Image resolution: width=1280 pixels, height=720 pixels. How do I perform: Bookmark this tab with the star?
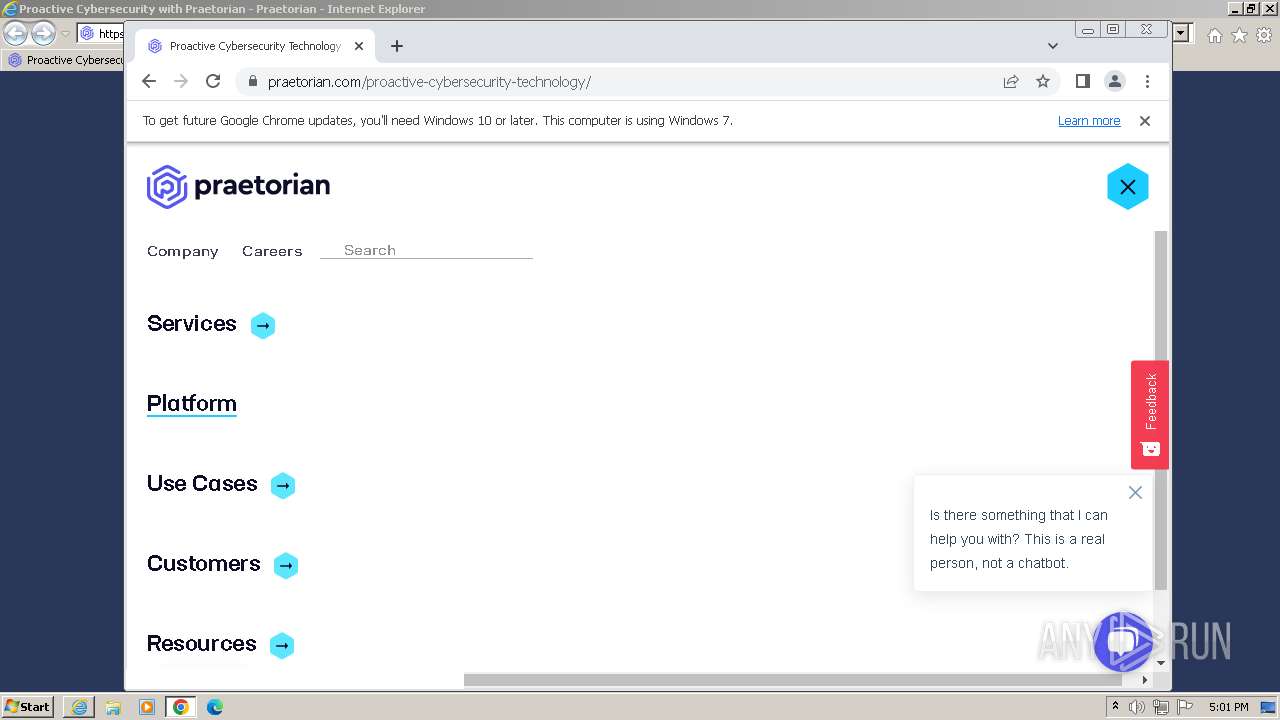click(x=1043, y=81)
